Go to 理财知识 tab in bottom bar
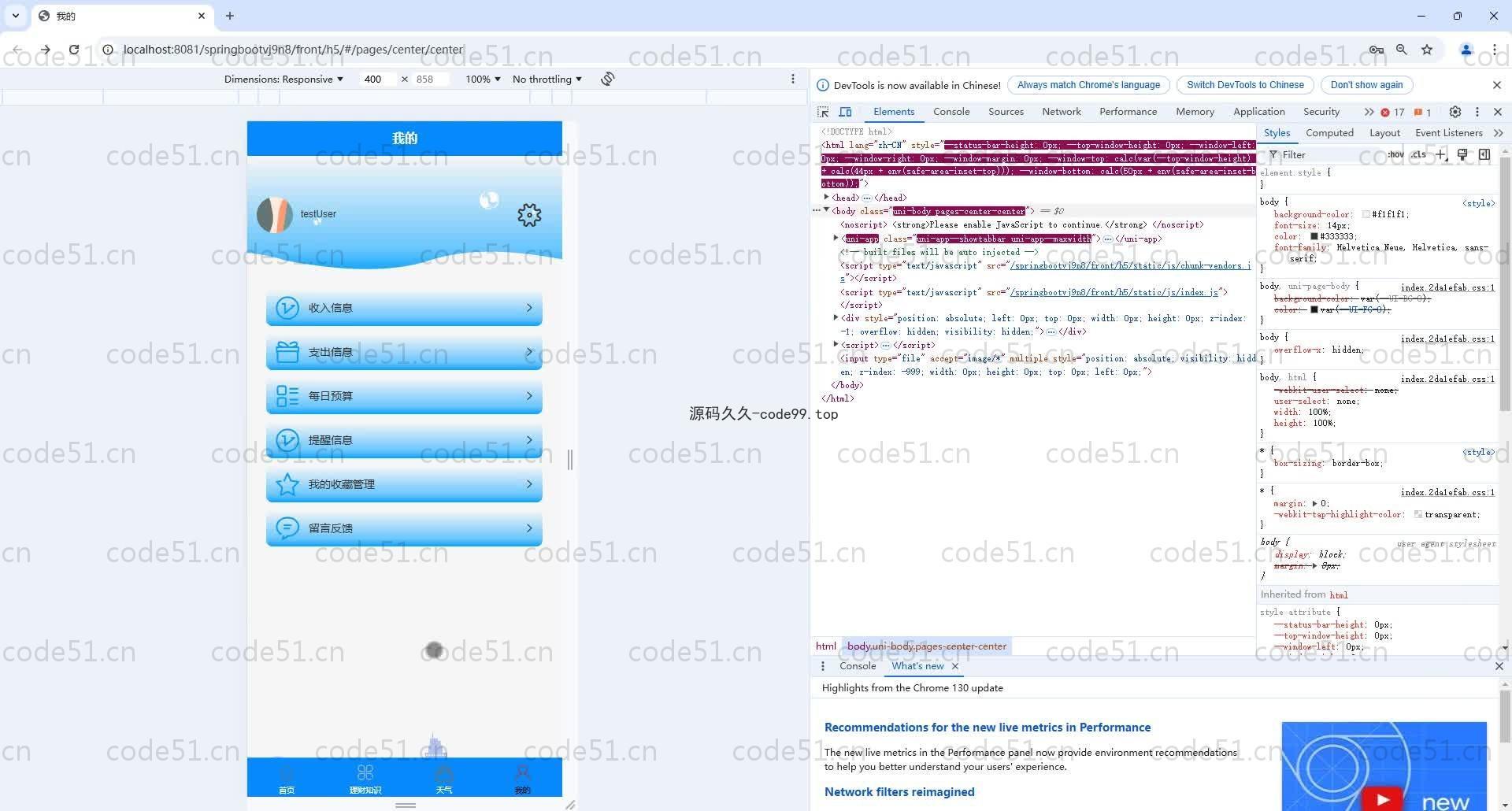The height and width of the screenshot is (811, 1512). click(x=365, y=780)
